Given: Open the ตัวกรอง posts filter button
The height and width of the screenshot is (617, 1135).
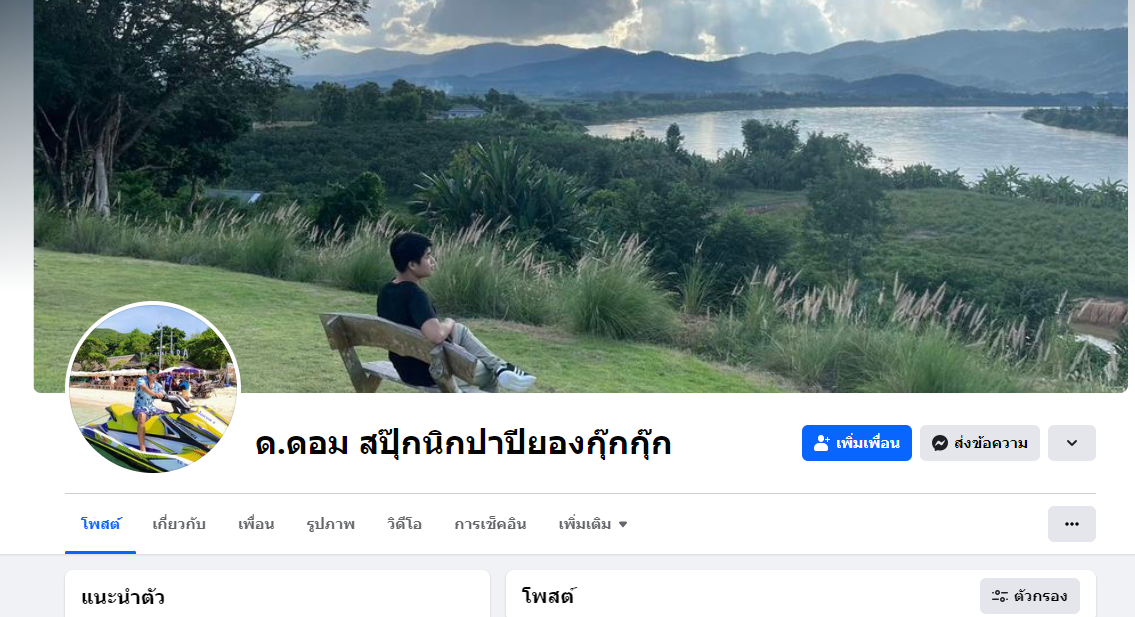Looking at the screenshot, I should click(x=1029, y=596).
